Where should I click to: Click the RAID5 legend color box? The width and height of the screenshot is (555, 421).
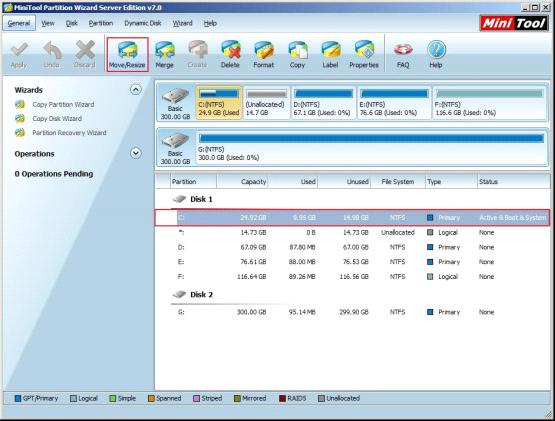tap(282, 398)
